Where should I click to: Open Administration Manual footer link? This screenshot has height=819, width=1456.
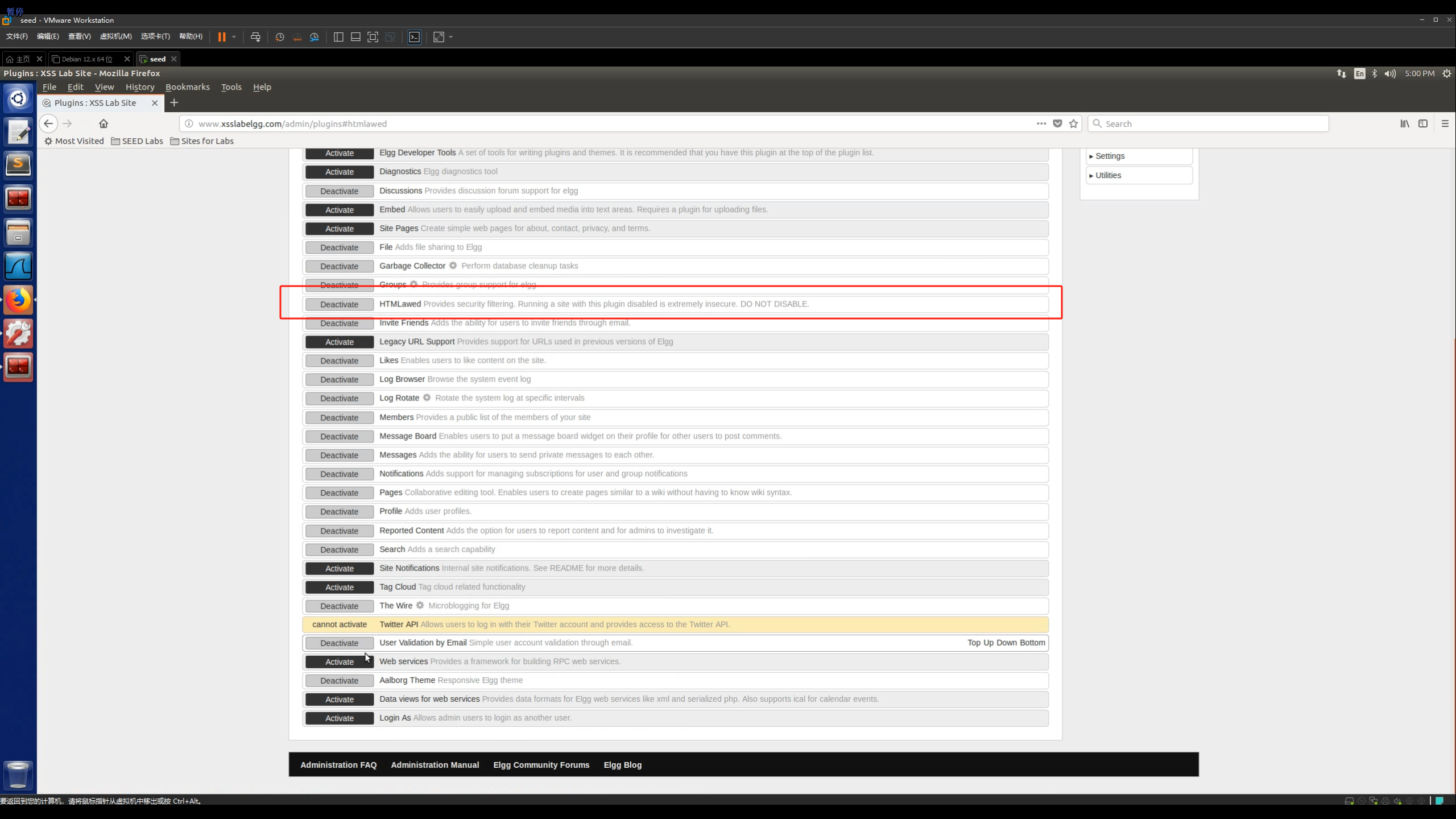435,765
